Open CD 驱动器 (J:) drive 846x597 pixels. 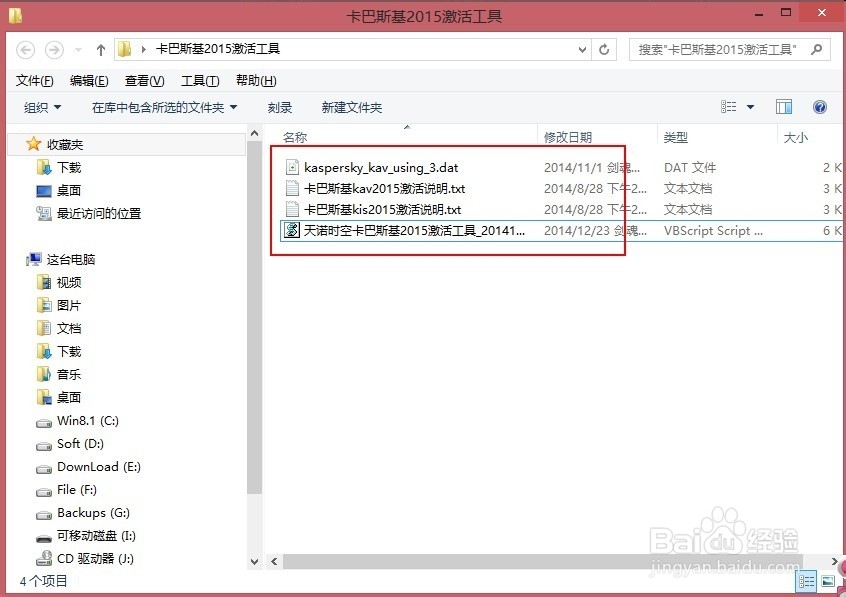pyautogui.click(x=95, y=559)
